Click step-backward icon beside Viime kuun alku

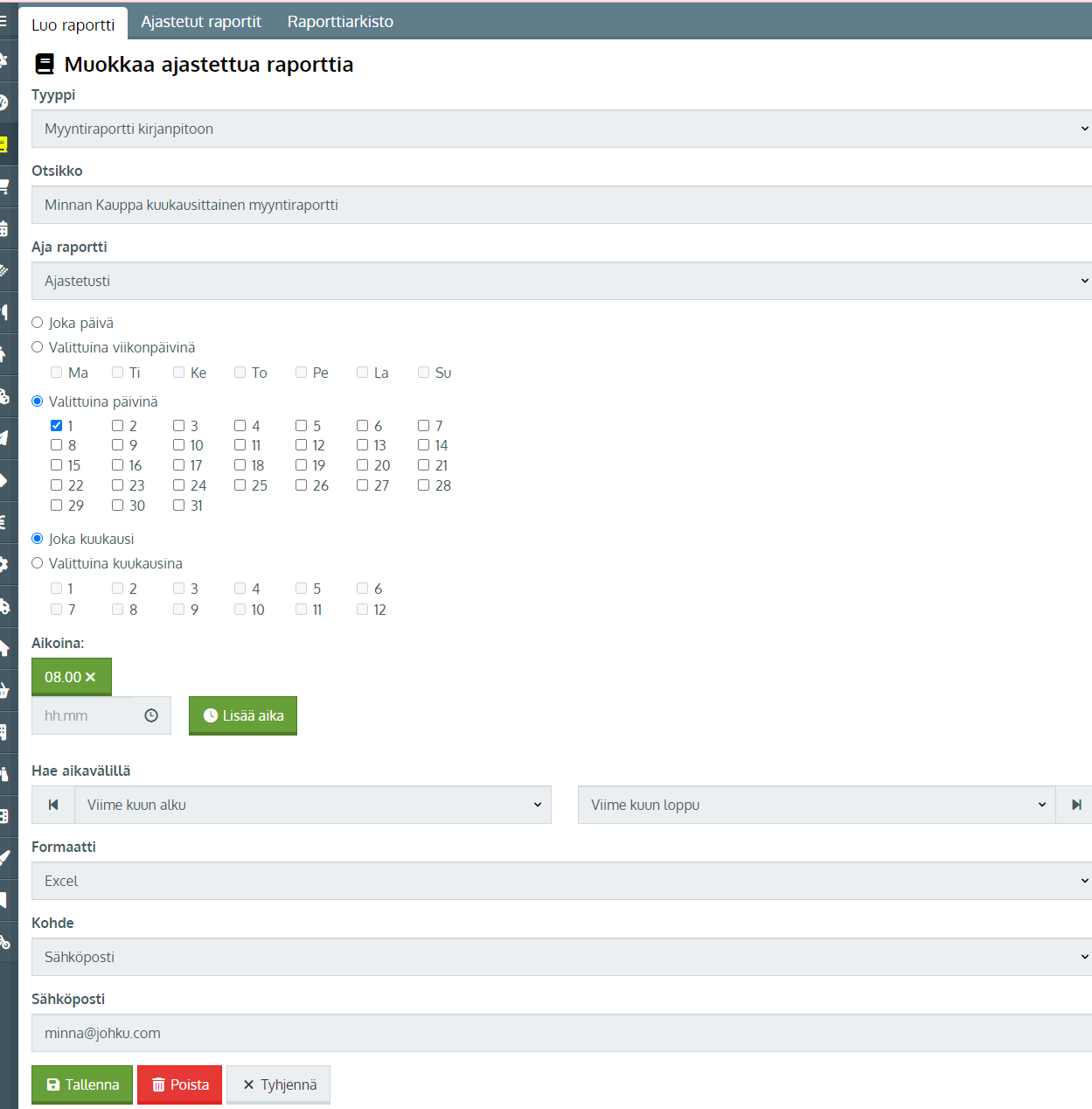point(53,805)
